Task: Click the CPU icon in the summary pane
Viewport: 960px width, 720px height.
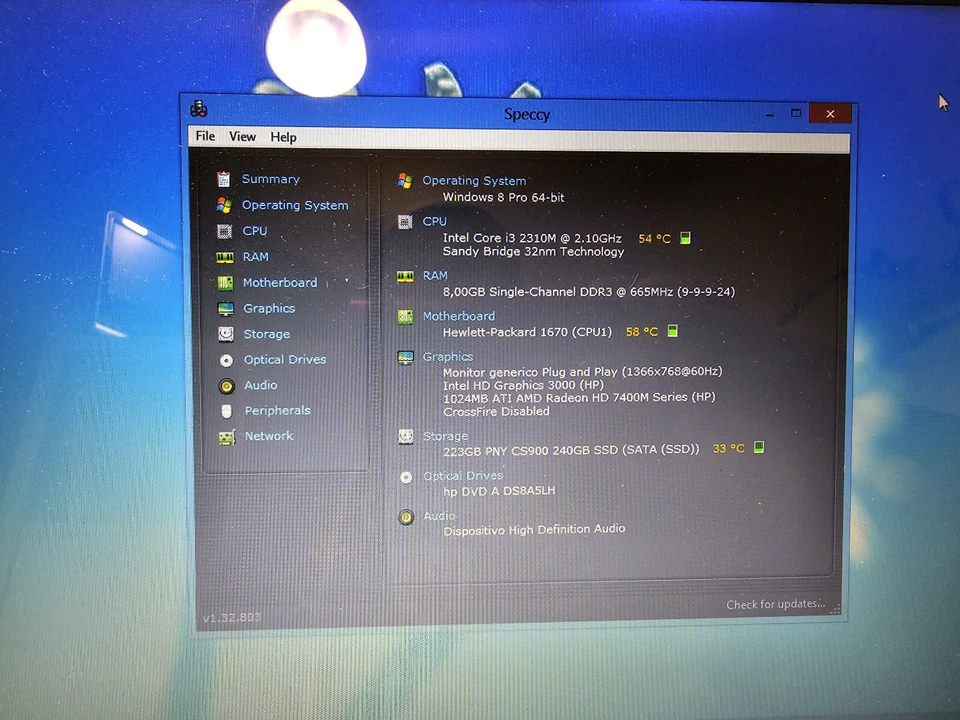Action: 405,222
